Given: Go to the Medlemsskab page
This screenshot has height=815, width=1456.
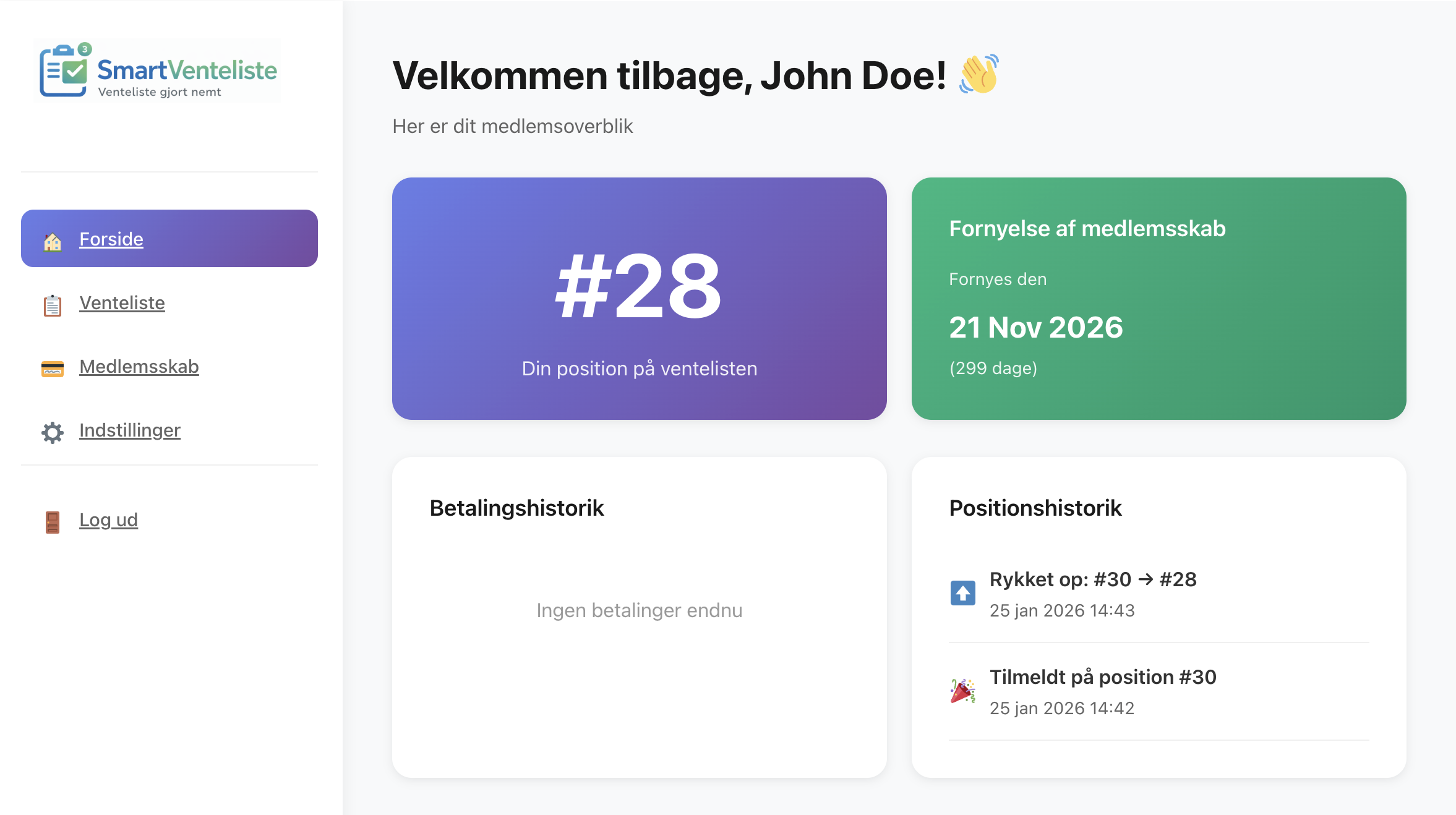Looking at the screenshot, I should [139, 367].
